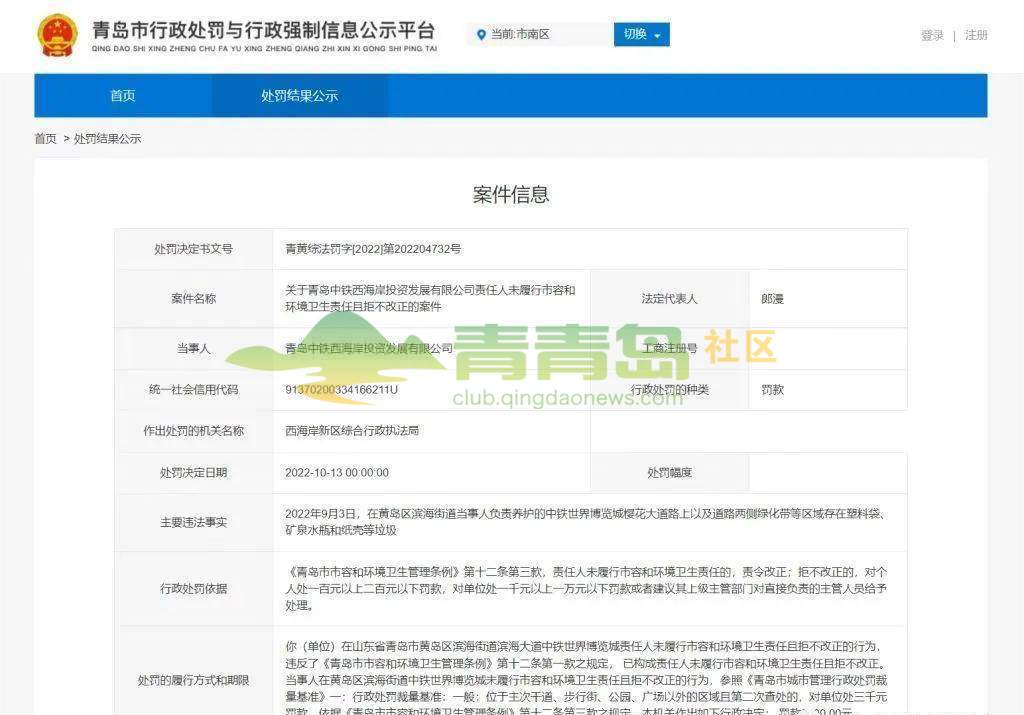Click the 作出处罚的机关名称 label cell

193,431
